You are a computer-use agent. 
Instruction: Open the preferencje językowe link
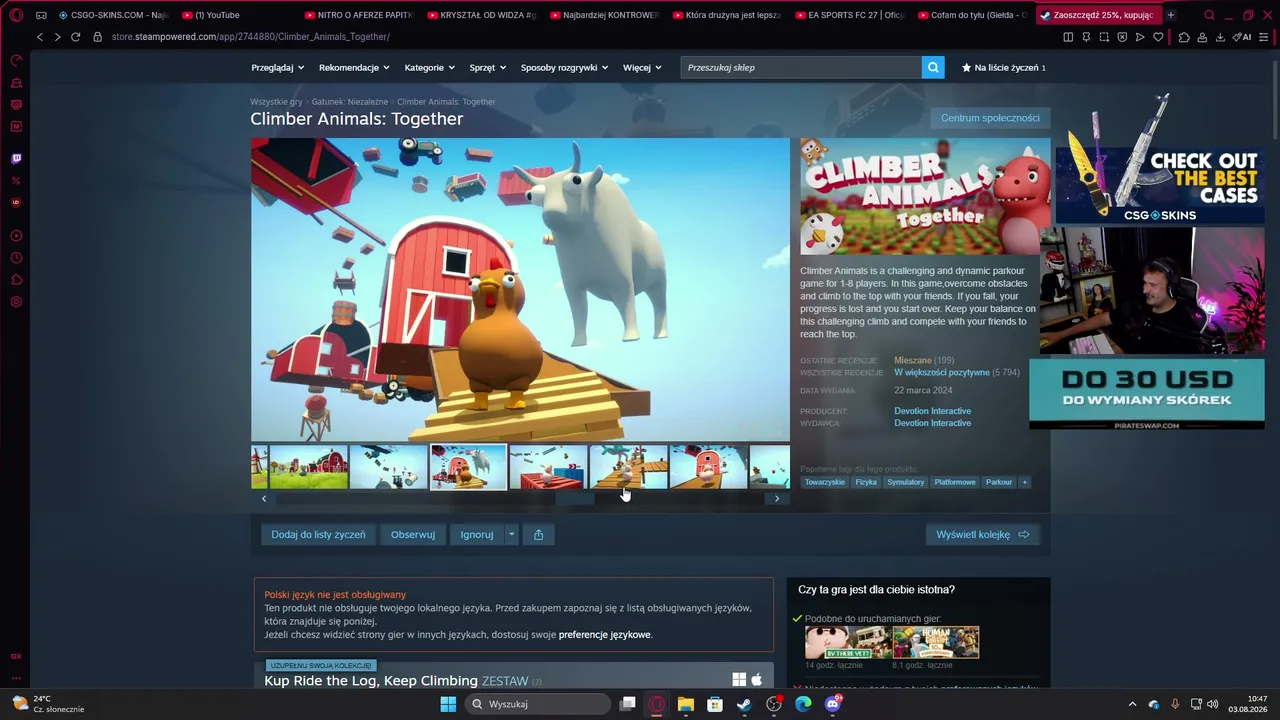[605, 635]
